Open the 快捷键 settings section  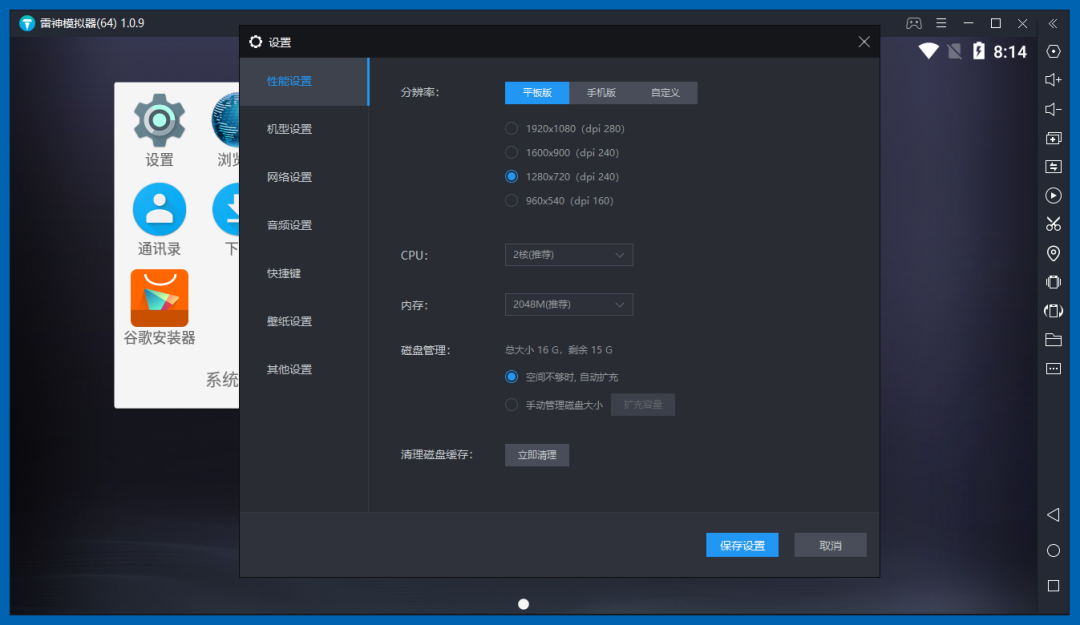(284, 273)
